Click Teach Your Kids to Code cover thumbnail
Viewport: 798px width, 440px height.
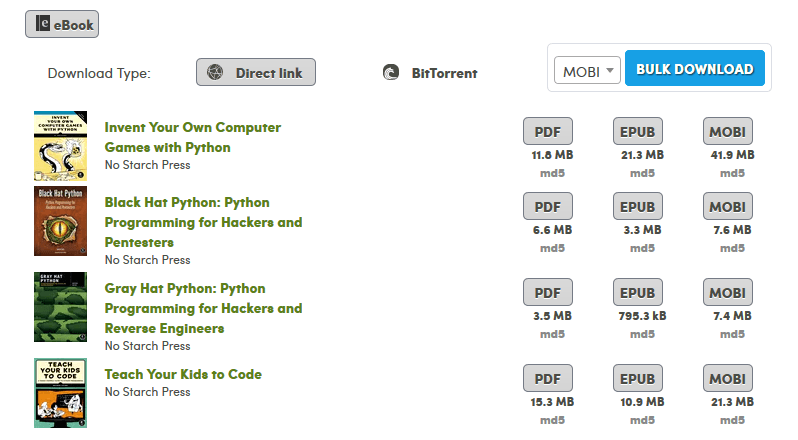click(x=61, y=393)
